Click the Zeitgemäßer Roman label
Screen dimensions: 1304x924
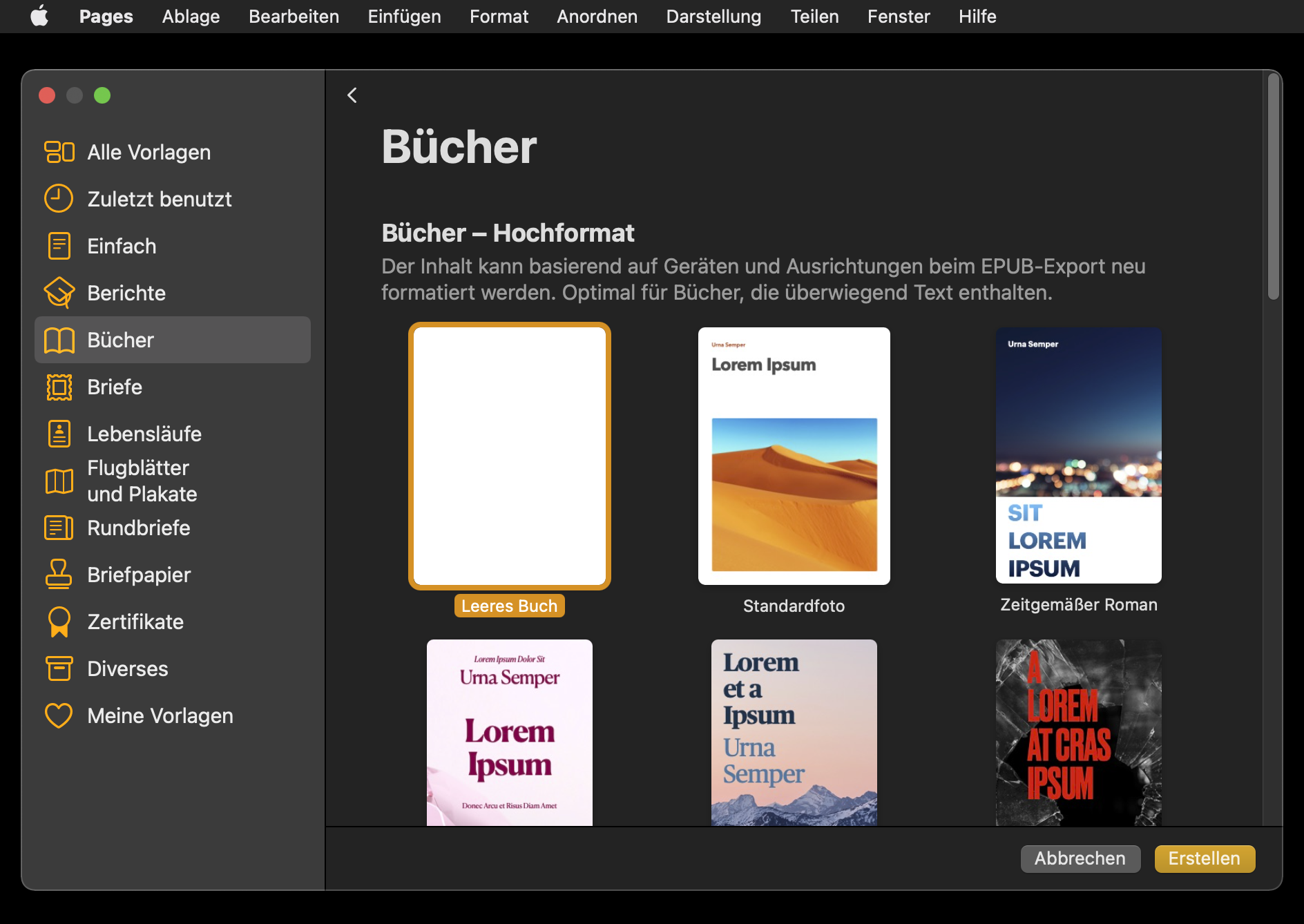pos(1079,604)
